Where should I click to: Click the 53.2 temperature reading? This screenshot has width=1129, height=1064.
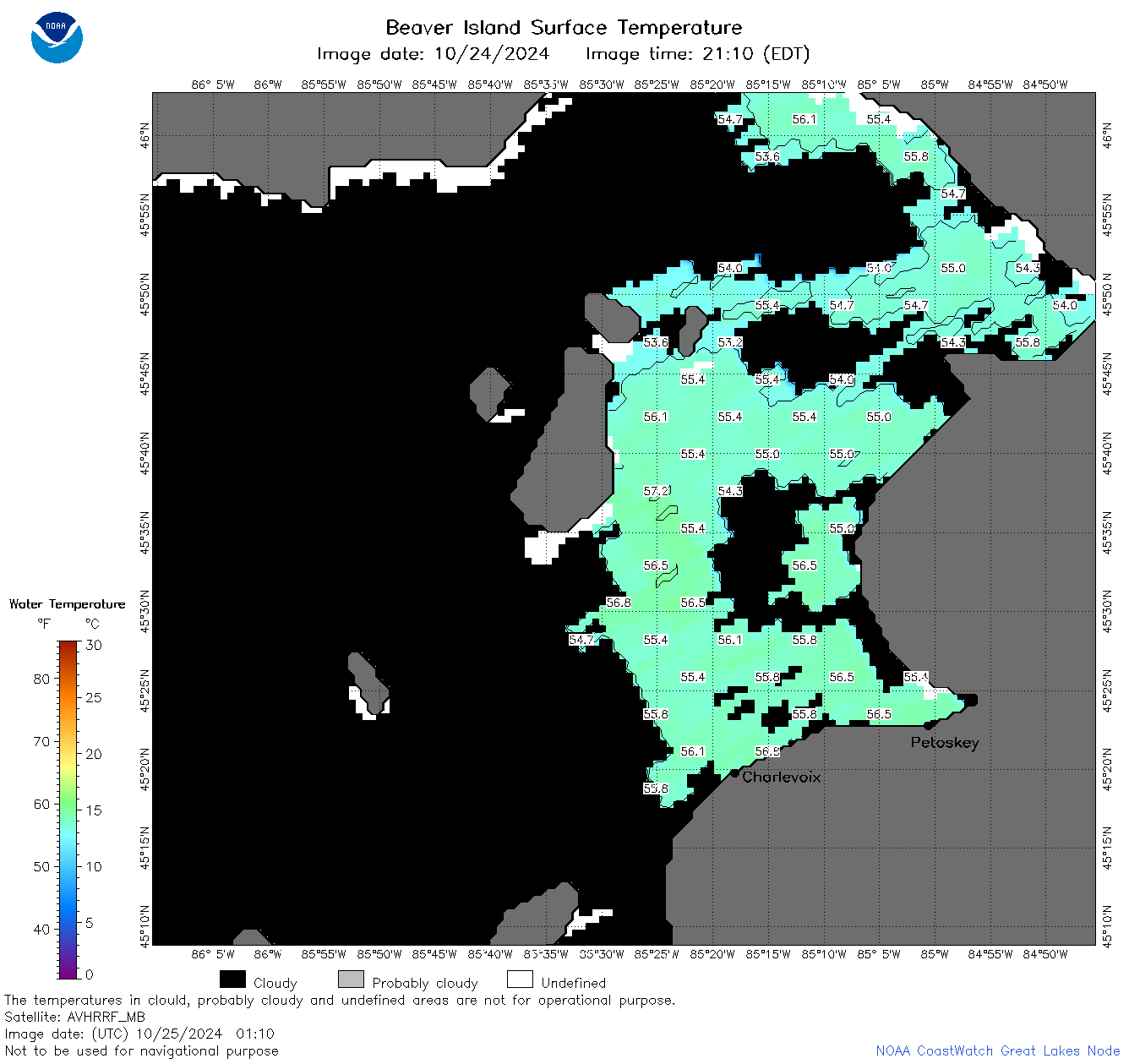point(730,342)
